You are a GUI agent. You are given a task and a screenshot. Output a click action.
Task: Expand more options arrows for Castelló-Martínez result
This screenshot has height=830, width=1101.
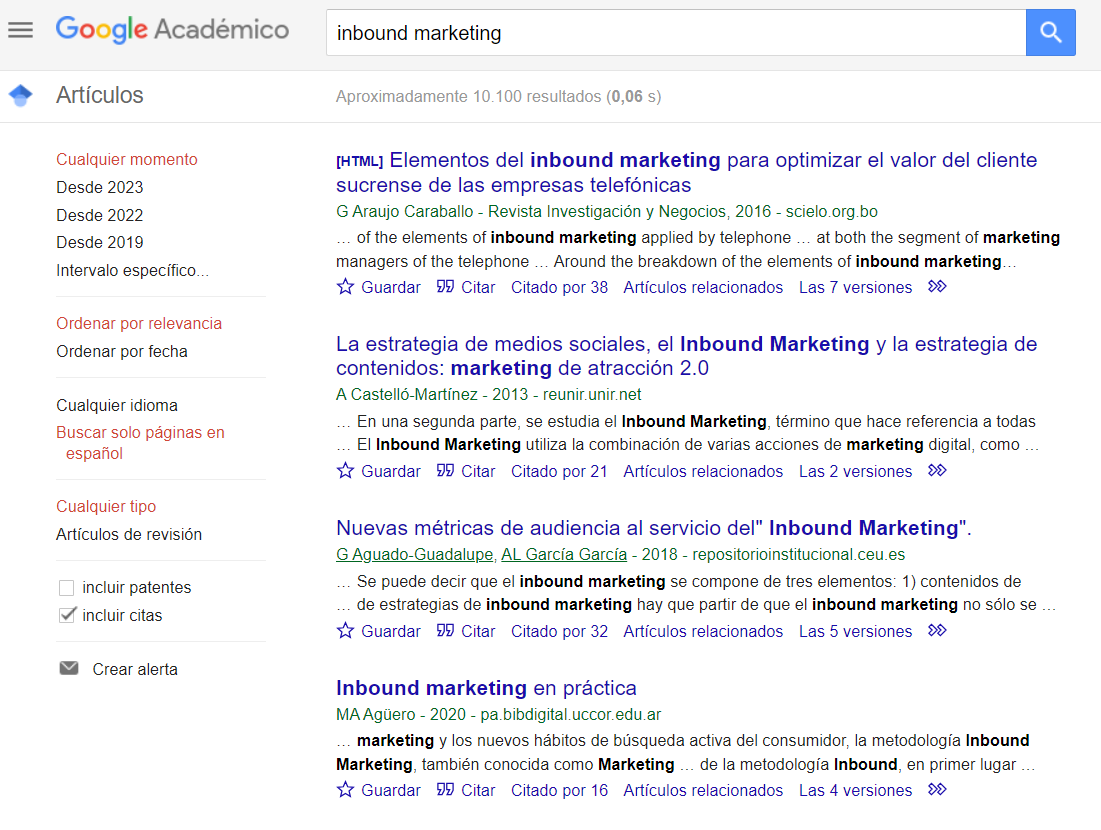coord(937,470)
